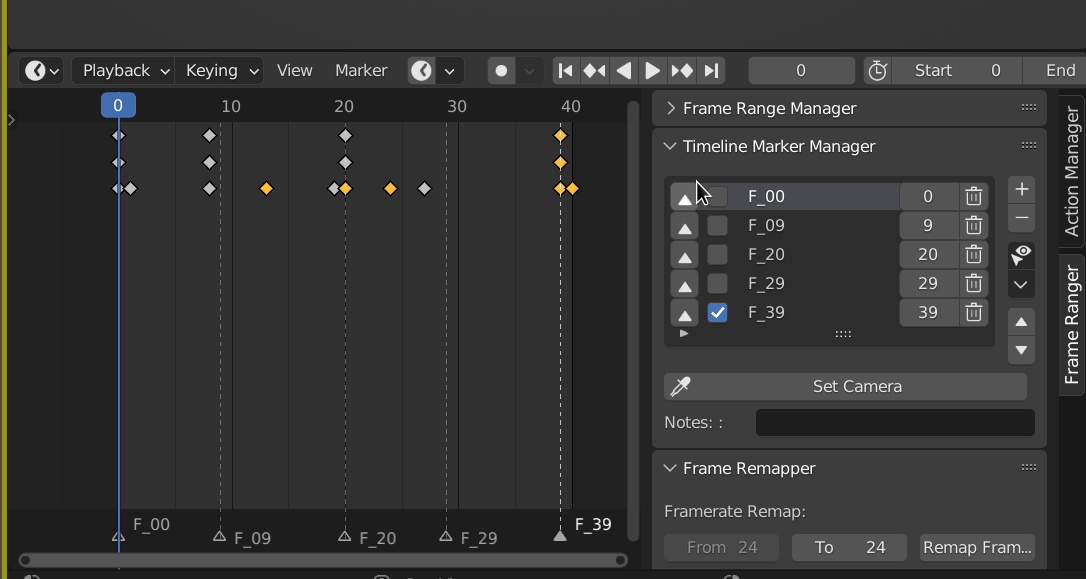This screenshot has width=1086, height=579.
Task: Click the stopwatch icon beside the Start field
Action: (878, 70)
